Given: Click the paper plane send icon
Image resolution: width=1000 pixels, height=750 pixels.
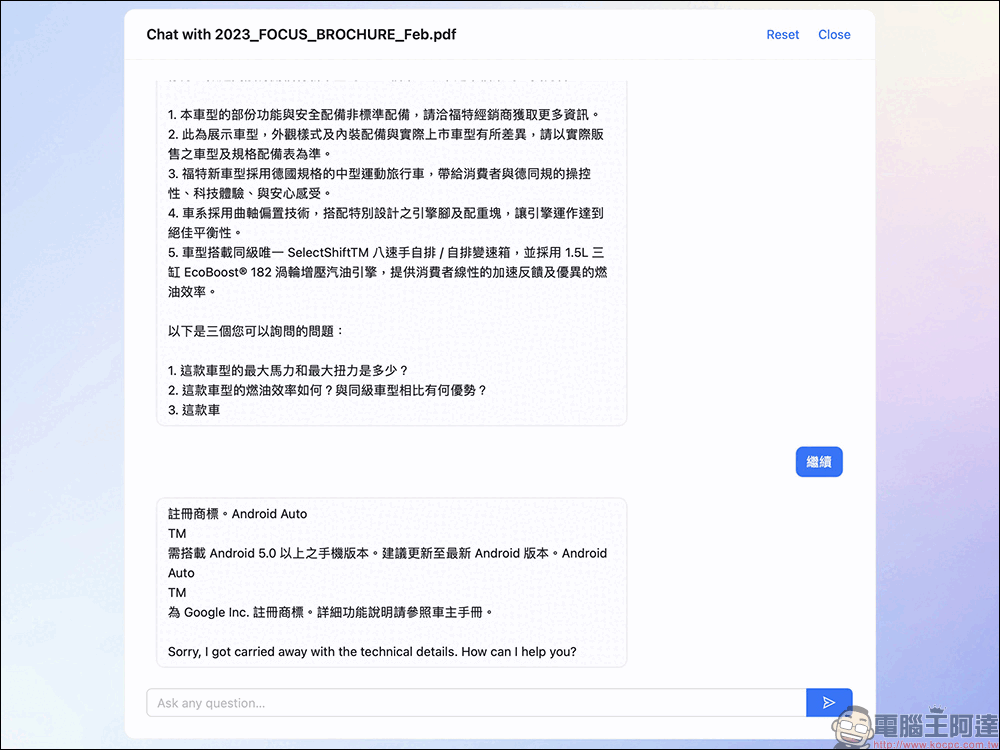Looking at the screenshot, I should click(829, 703).
